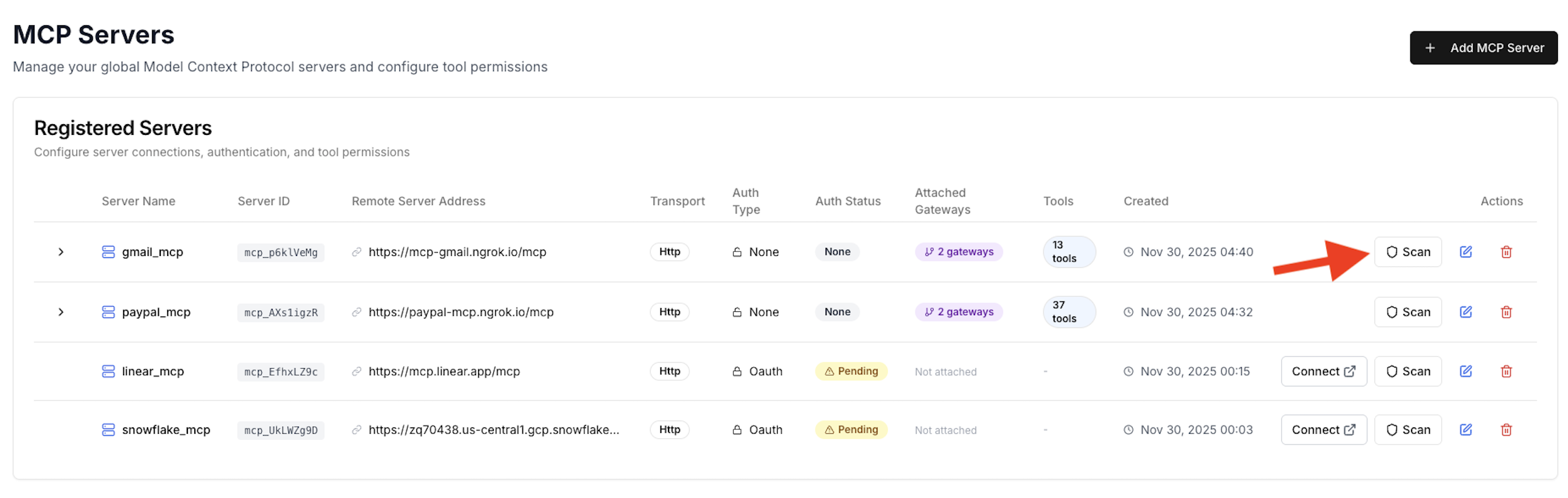Click the Attached Gateways column header
This screenshot has height=498, width=1568.
coord(942,201)
